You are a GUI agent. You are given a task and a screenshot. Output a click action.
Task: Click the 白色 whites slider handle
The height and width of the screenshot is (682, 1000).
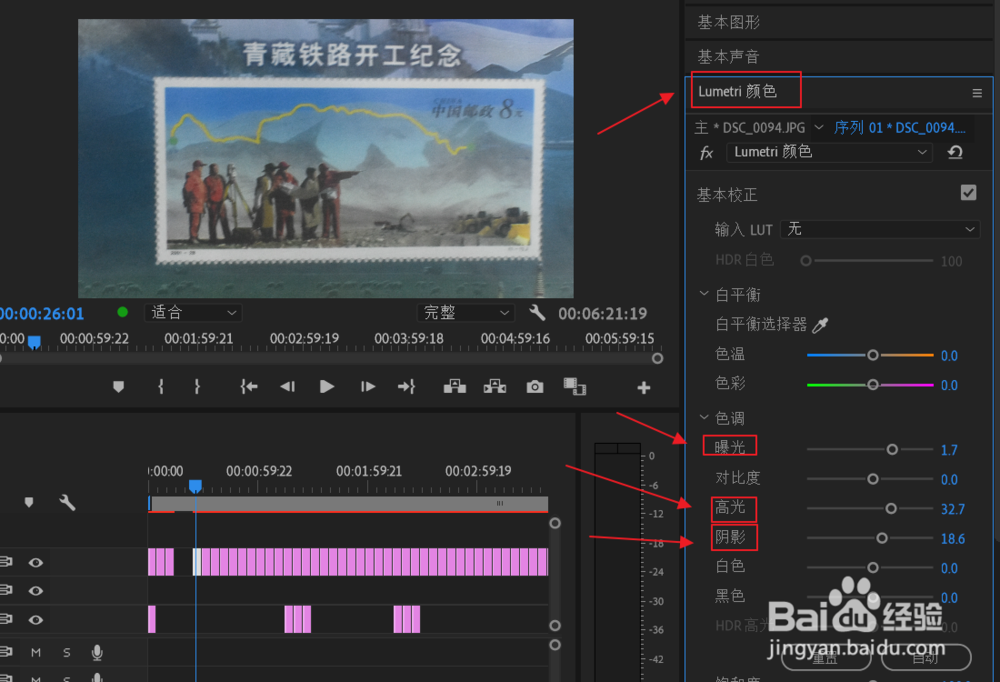click(872, 568)
